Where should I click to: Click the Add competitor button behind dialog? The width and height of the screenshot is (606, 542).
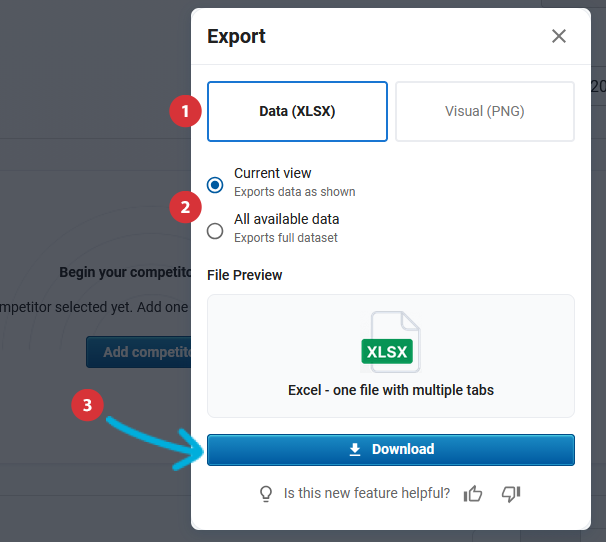pyautogui.click(x=140, y=352)
